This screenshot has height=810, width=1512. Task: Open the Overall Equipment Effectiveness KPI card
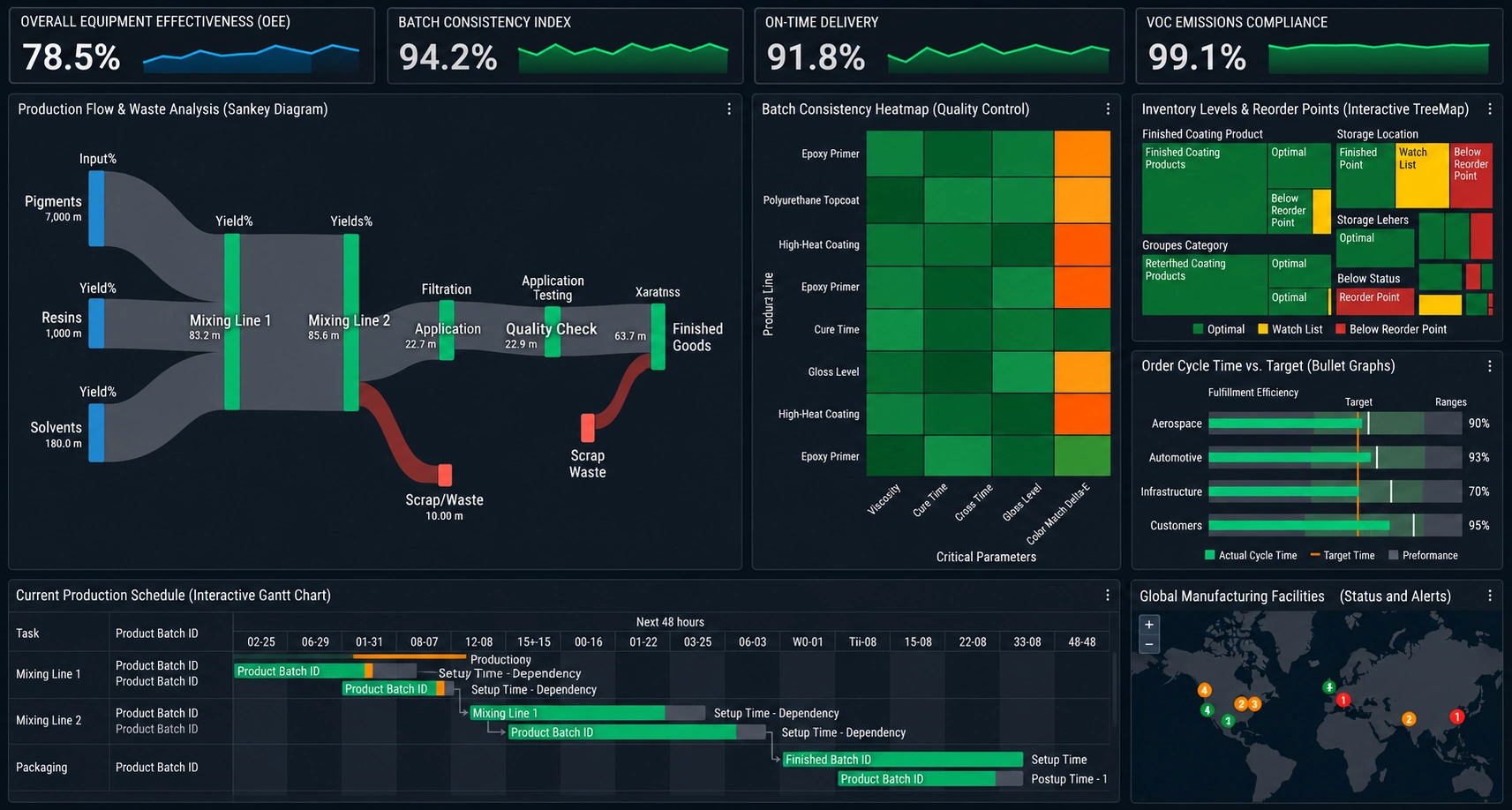[192, 46]
